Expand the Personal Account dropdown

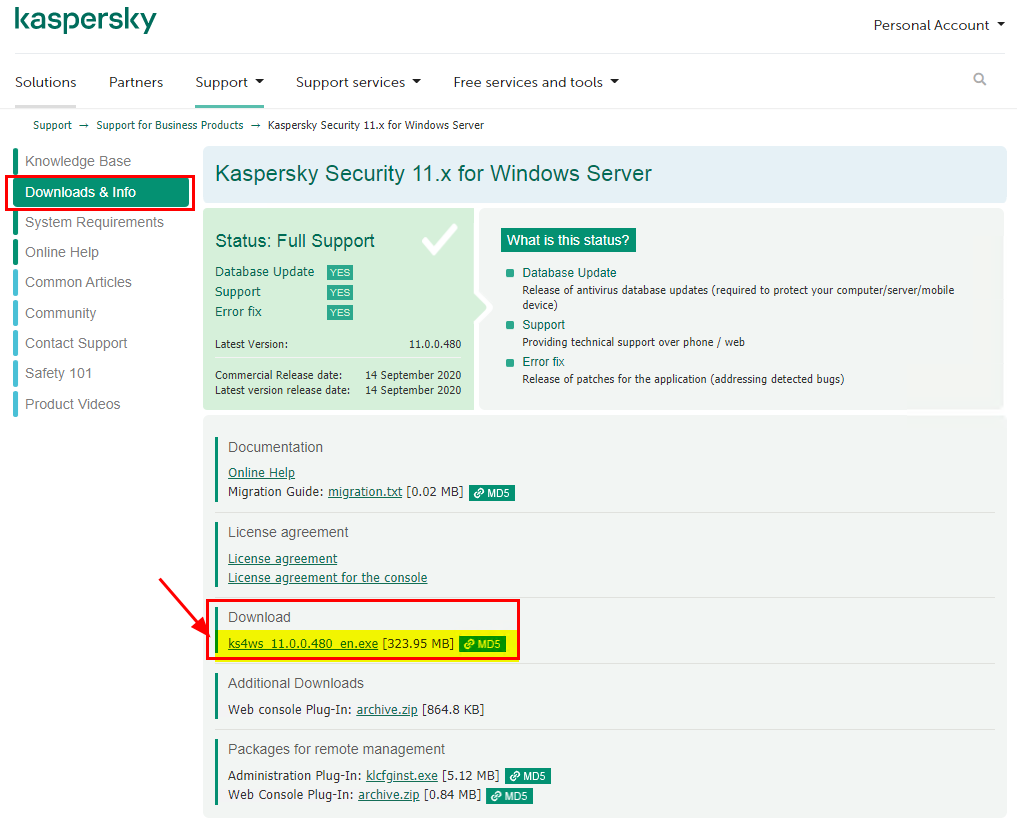pos(939,25)
